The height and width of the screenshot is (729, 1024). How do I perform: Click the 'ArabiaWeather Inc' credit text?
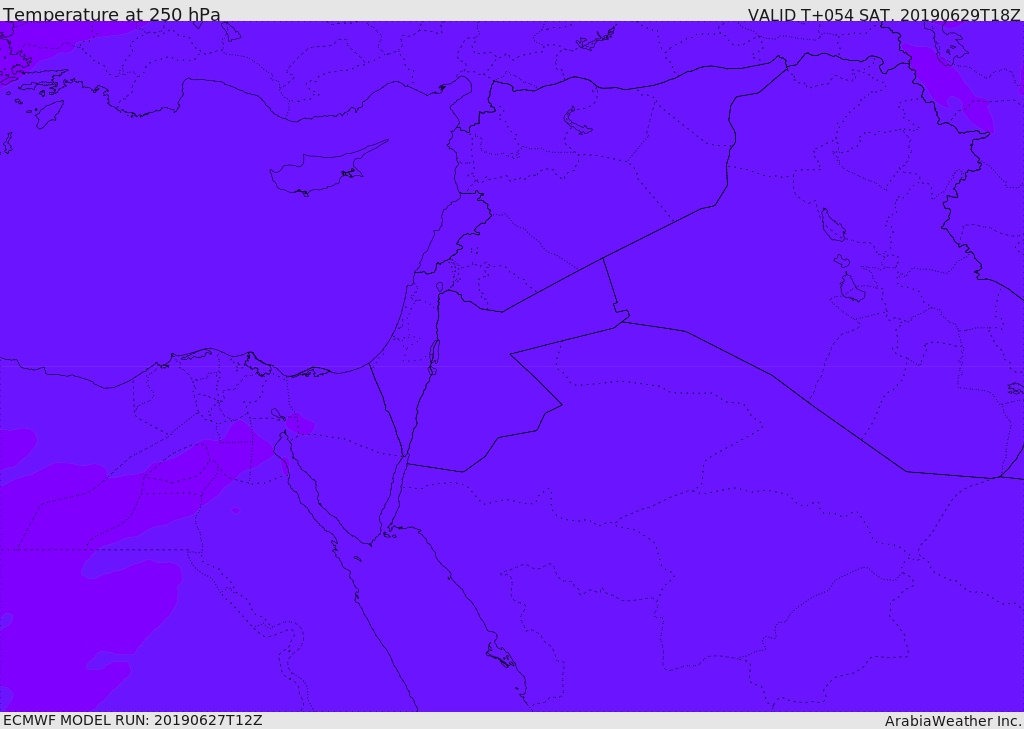pyautogui.click(x=953, y=721)
